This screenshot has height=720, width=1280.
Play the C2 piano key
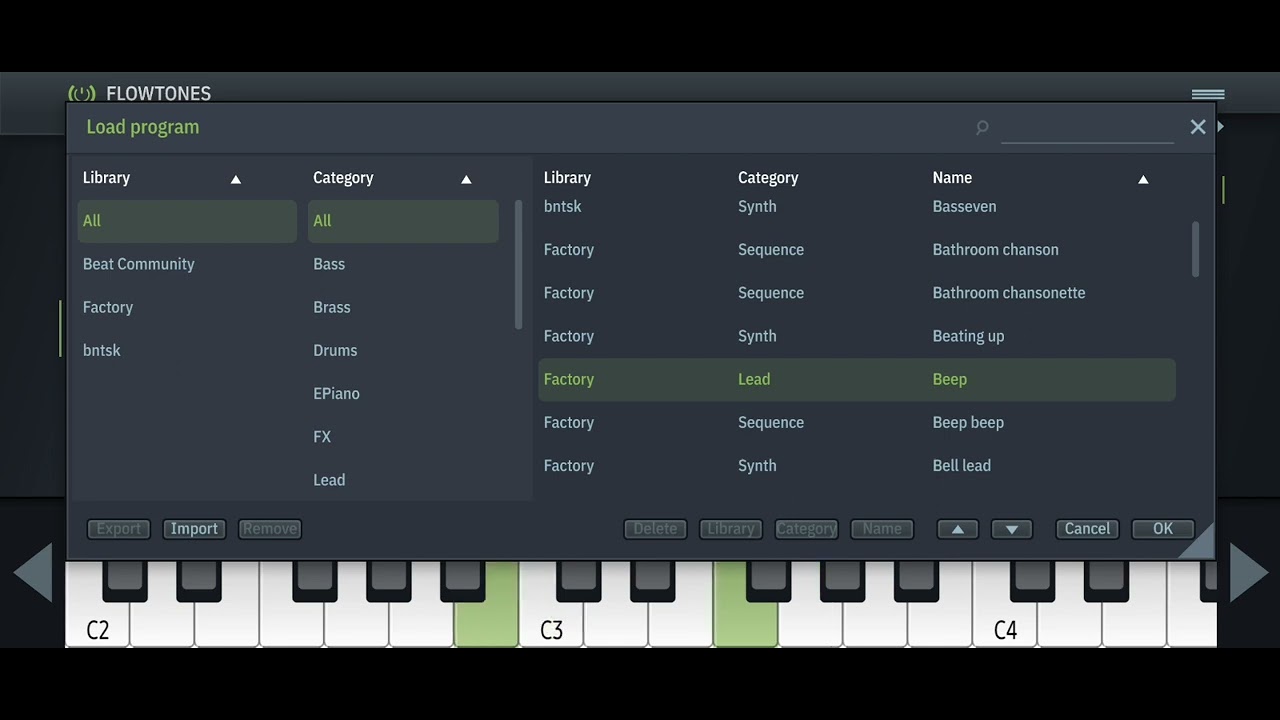click(97, 625)
